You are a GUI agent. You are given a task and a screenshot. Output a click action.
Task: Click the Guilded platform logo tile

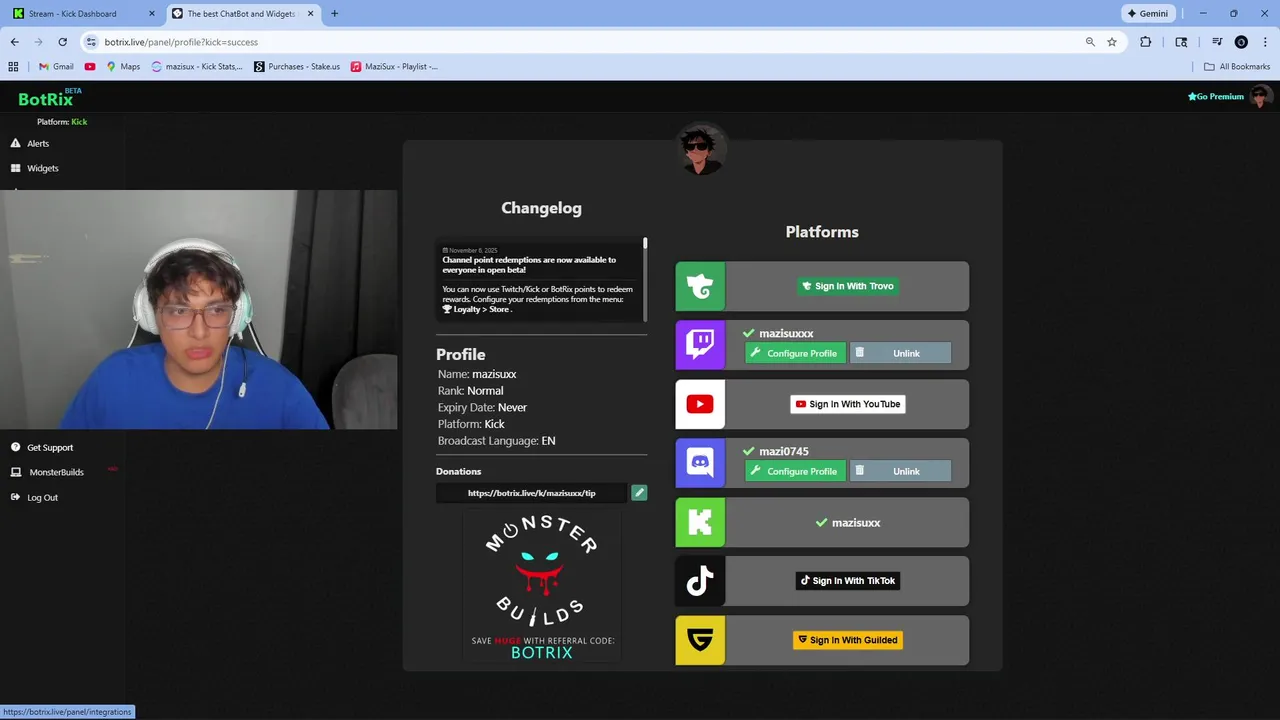pos(700,640)
